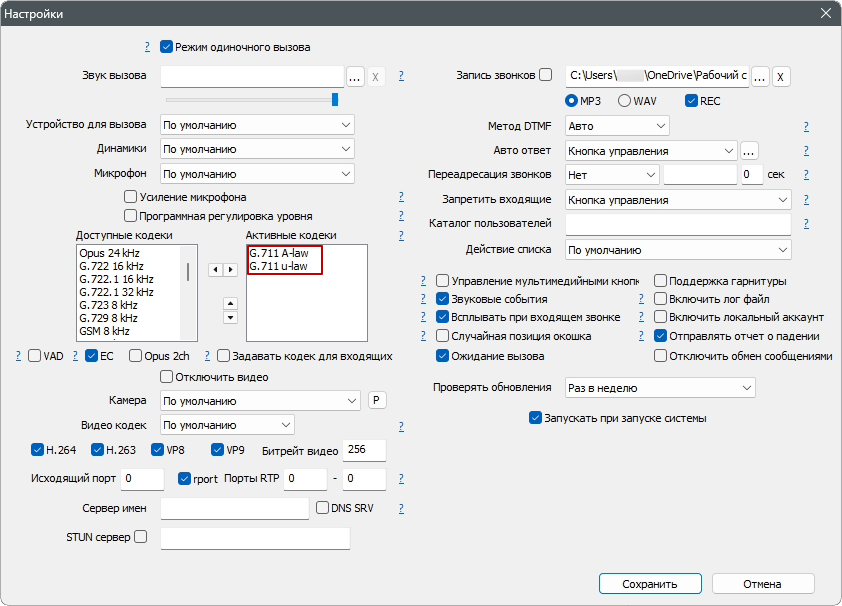This screenshot has height=606, width=842.
Task: Open the '...' button beside Авто ответ
Action: coord(749,150)
